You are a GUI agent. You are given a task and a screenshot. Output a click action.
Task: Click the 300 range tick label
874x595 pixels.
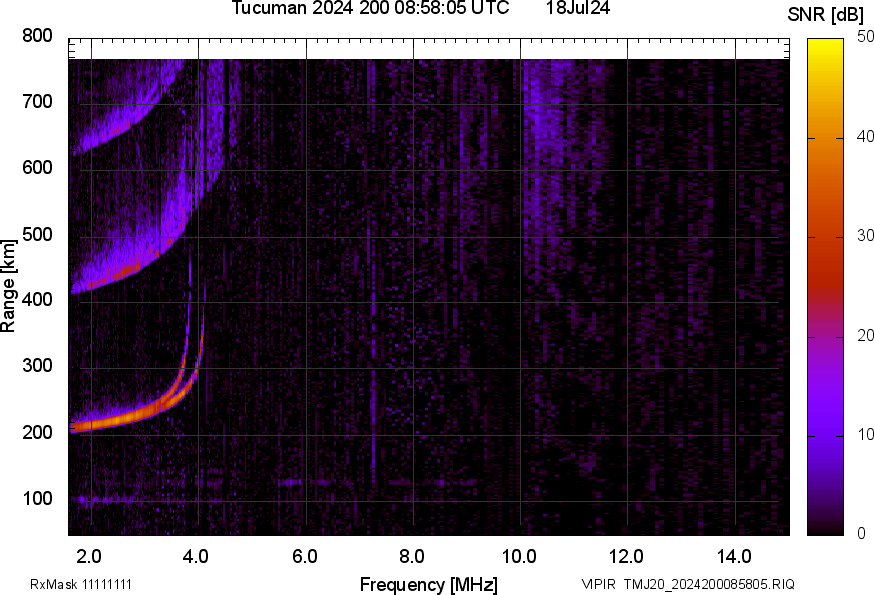point(37,366)
